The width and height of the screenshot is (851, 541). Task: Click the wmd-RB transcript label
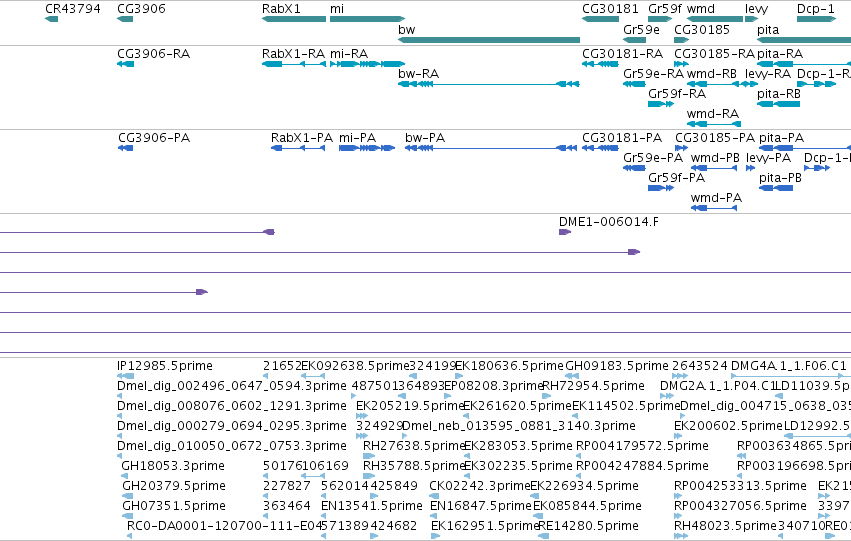pos(712,74)
